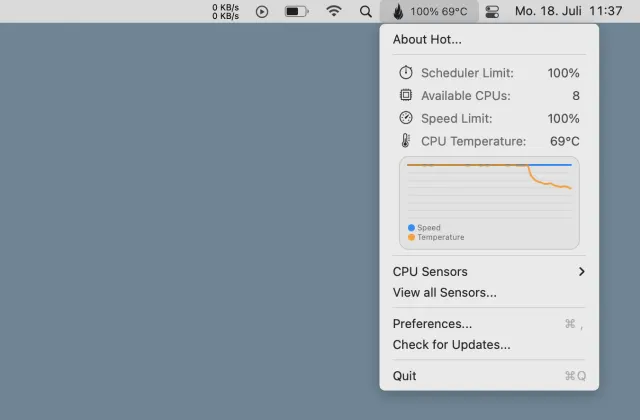The image size is (640, 420).
Task: Click the orange Temperature legend dot
Action: pyautogui.click(x=411, y=237)
